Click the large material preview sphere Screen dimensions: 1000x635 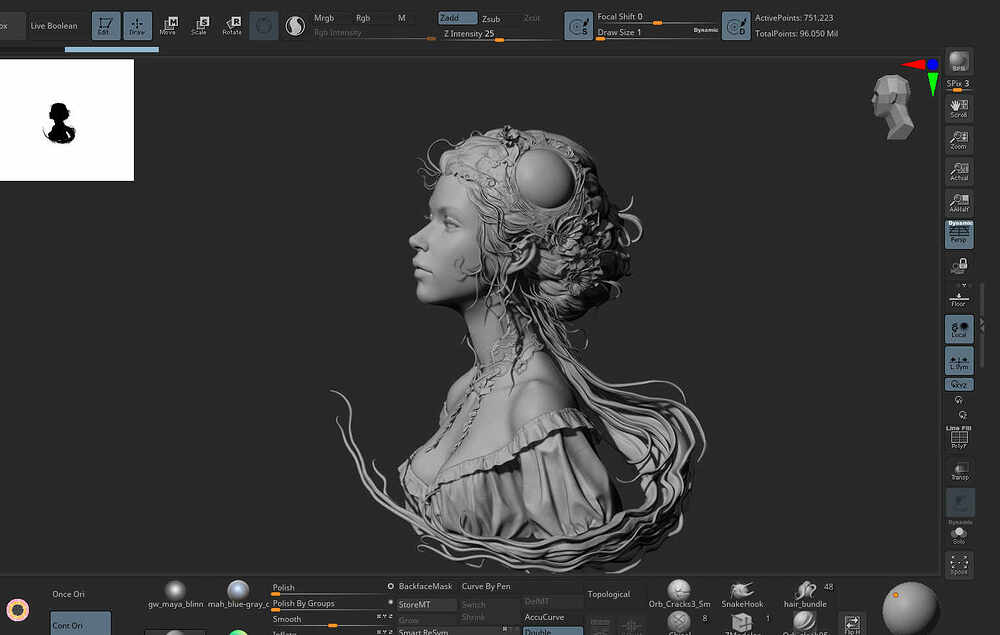click(910, 609)
